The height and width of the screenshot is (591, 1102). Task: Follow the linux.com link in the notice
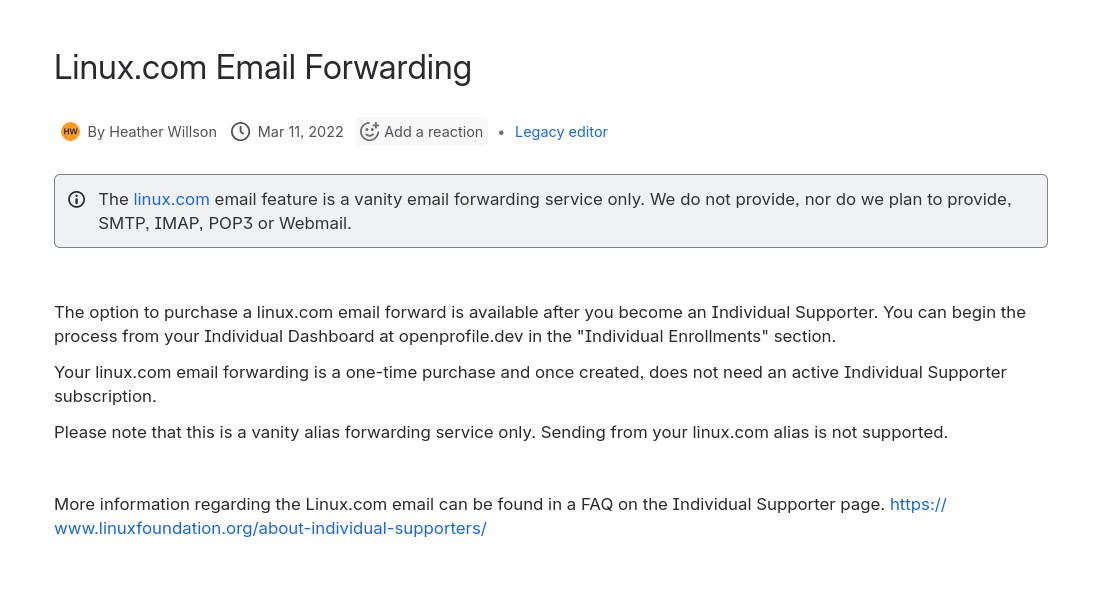(171, 199)
